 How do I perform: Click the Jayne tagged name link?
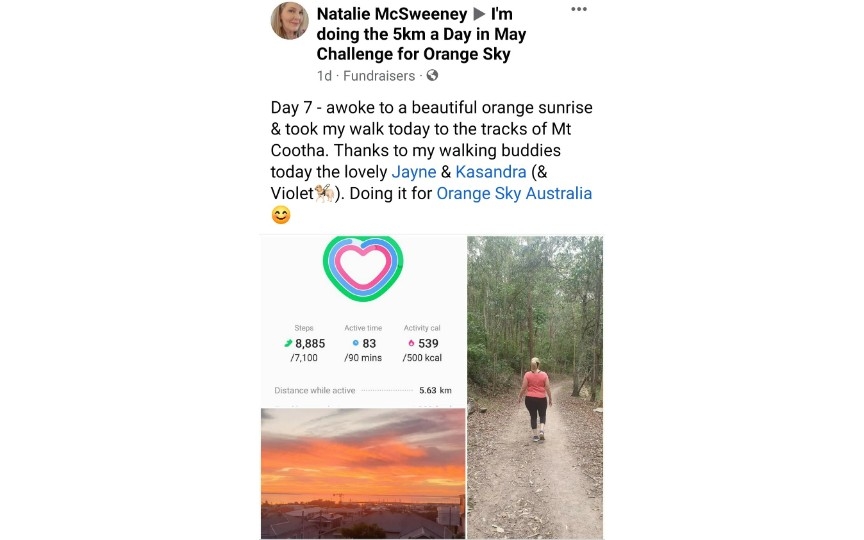[x=414, y=172]
